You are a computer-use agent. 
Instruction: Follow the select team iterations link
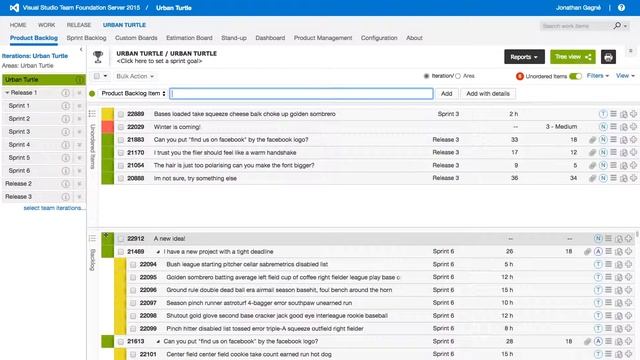[52, 208]
